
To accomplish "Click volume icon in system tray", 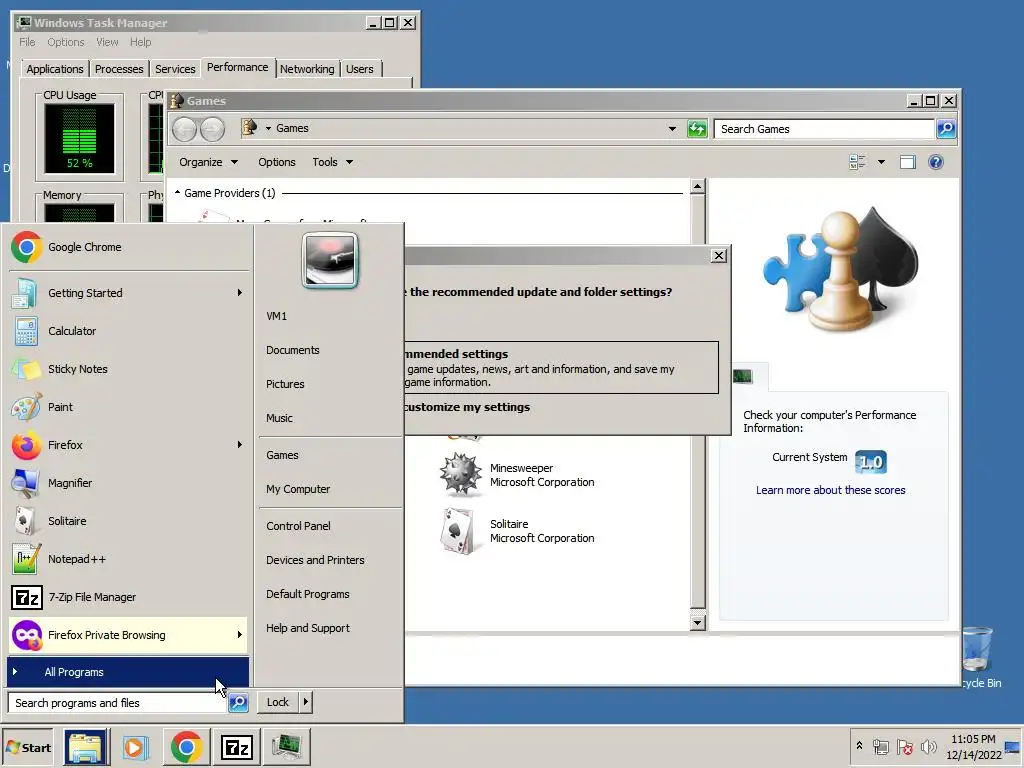I will point(928,746).
